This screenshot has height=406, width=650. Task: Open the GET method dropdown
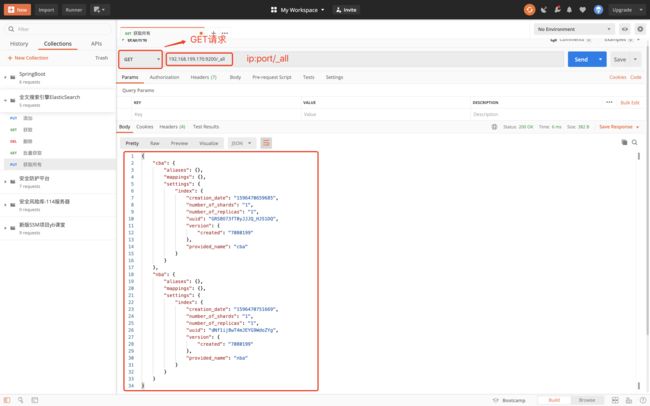click(141, 59)
